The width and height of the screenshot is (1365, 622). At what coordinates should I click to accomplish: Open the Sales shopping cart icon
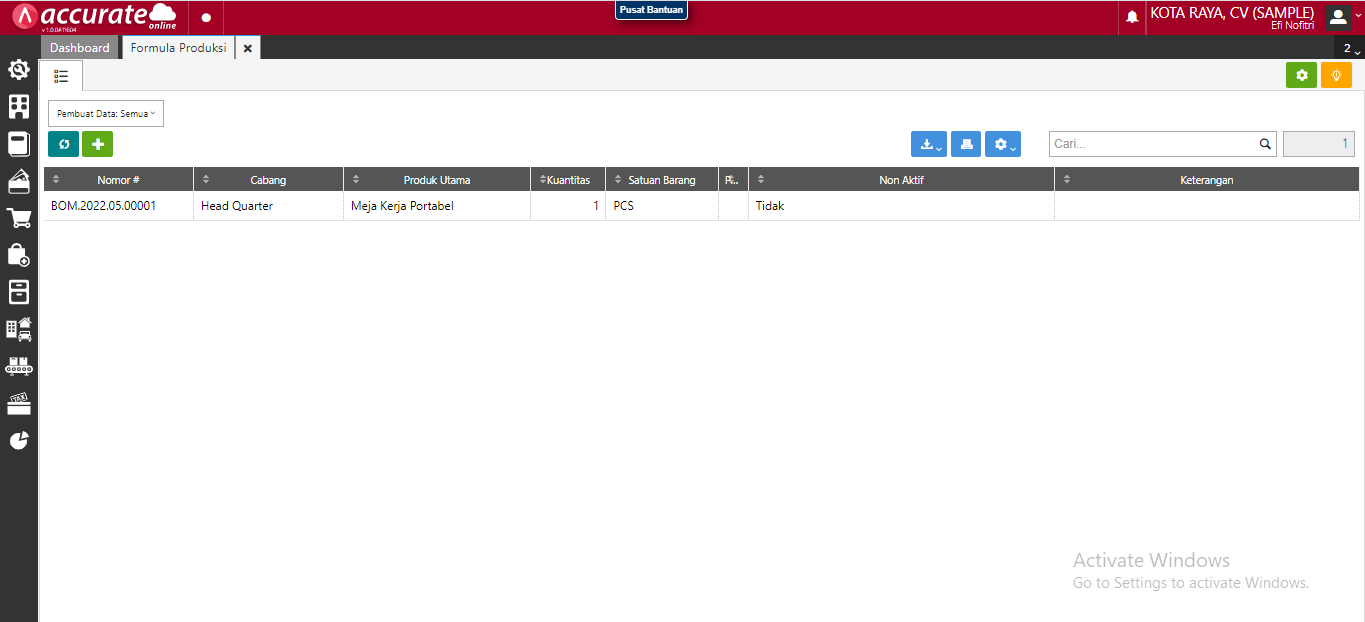19,218
